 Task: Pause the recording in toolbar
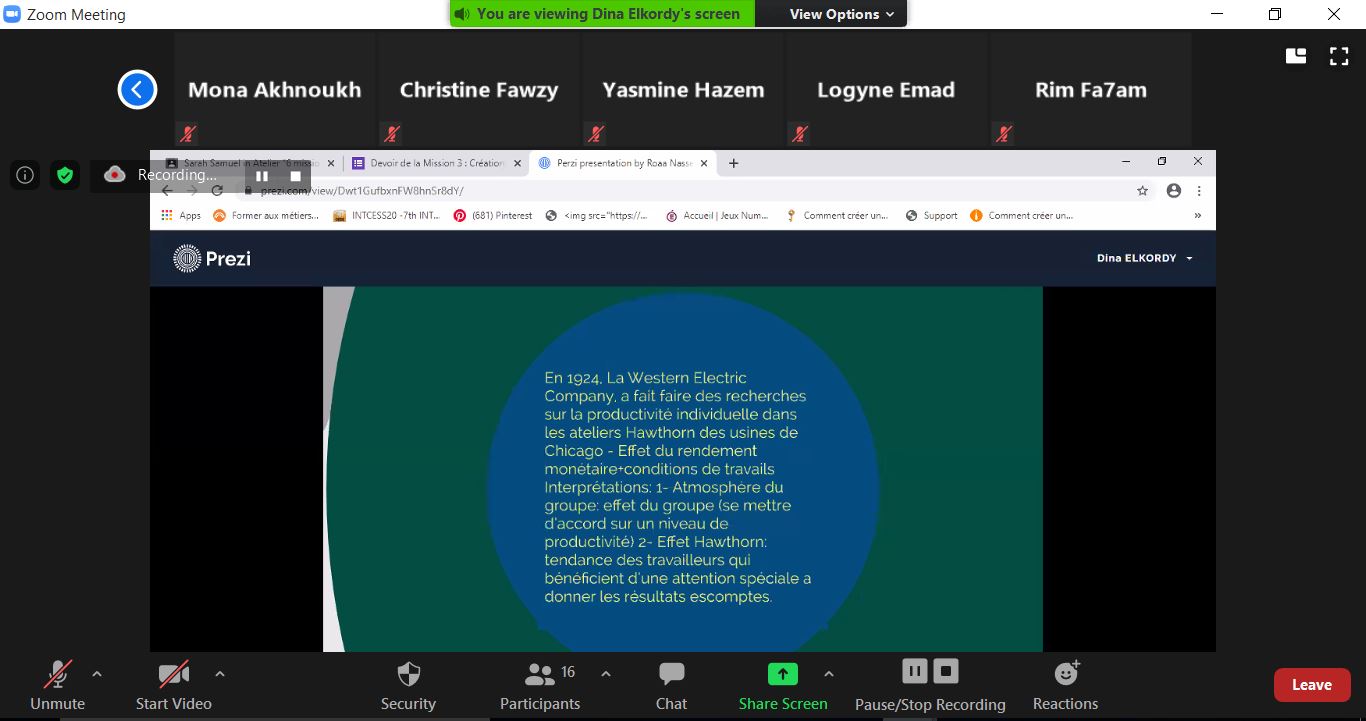tap(914, 671)
